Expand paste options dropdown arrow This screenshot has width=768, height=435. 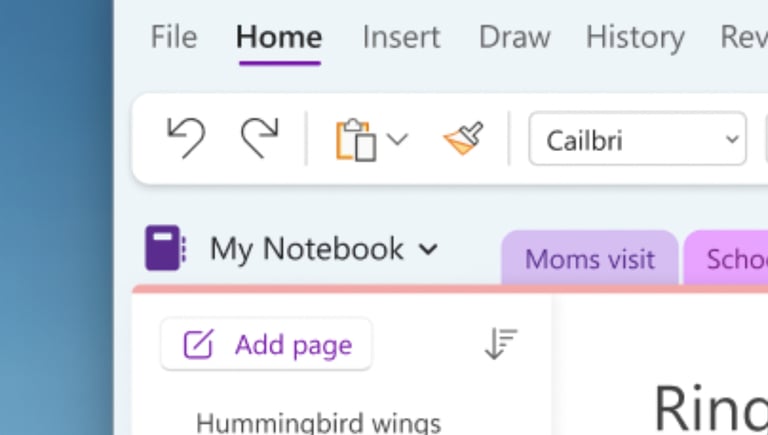pyautogui.click(x=397, y=140)
